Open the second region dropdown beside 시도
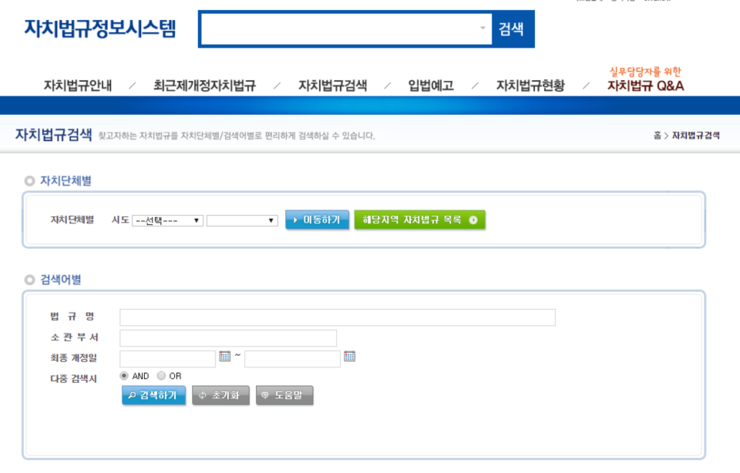 click(242, 220)
